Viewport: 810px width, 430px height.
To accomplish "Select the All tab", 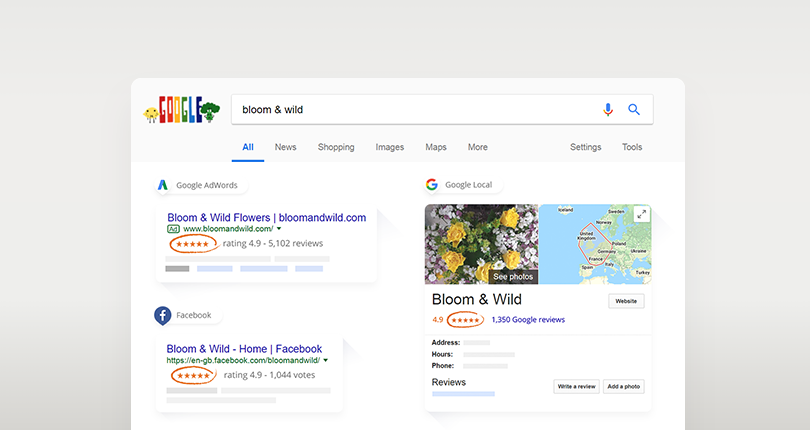I will (x=248, y=147).
